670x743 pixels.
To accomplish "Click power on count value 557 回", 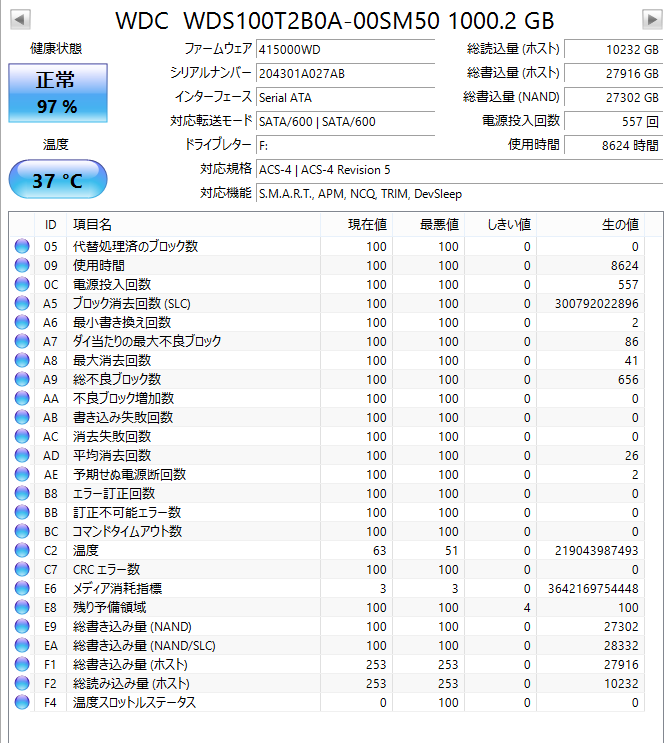I will tap(614, 122).
